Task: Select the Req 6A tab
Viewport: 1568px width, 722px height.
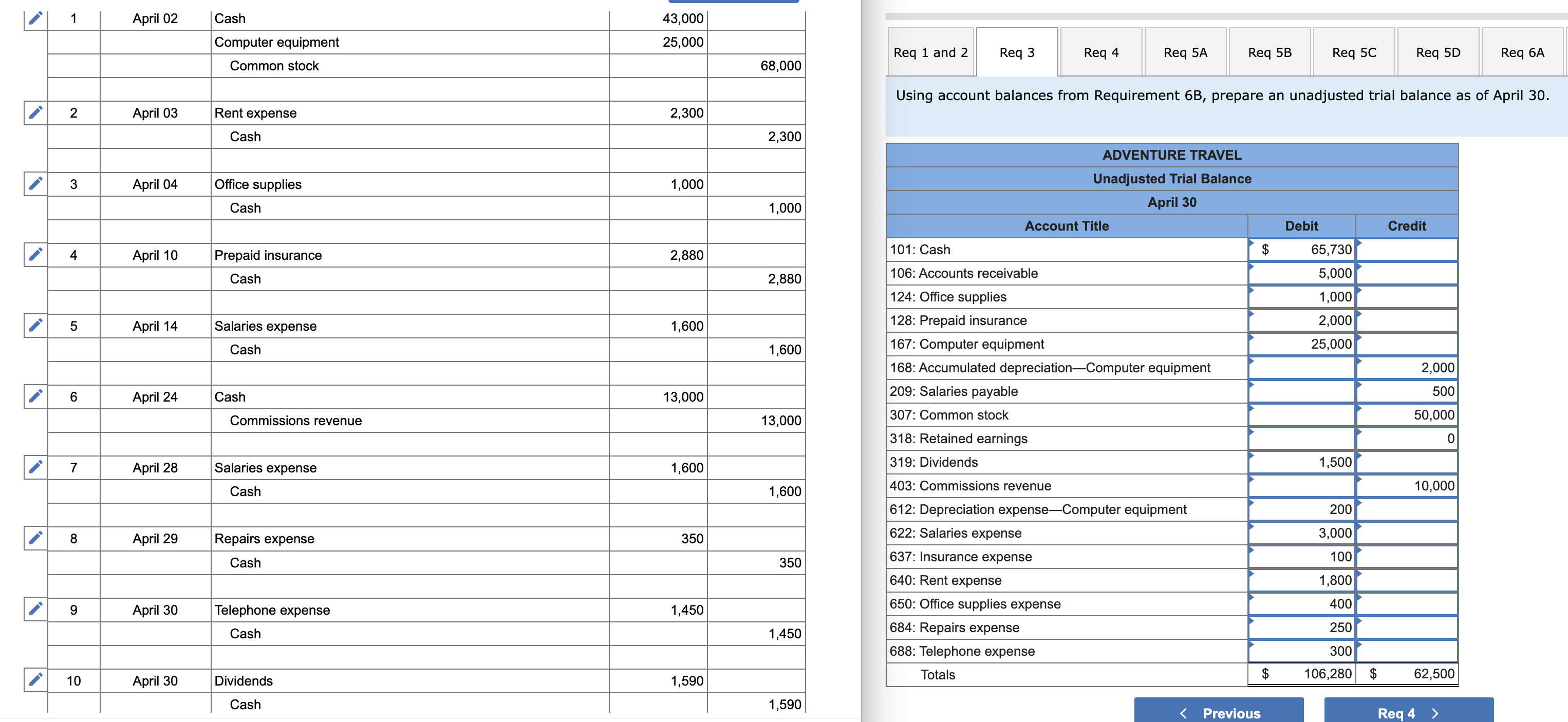Action: coord(1522,52)
